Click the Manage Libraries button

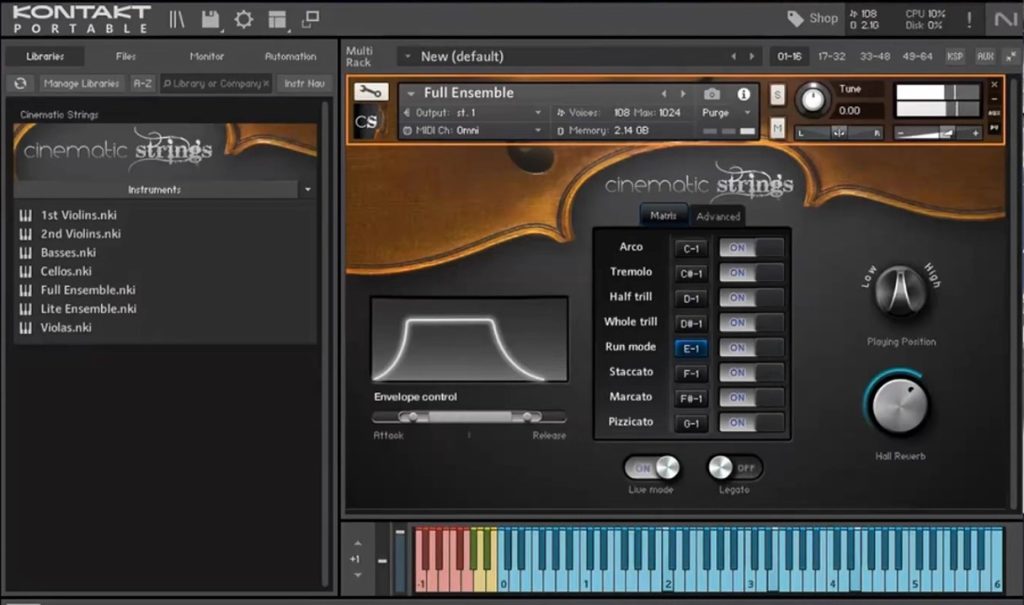tap(82, 84)
